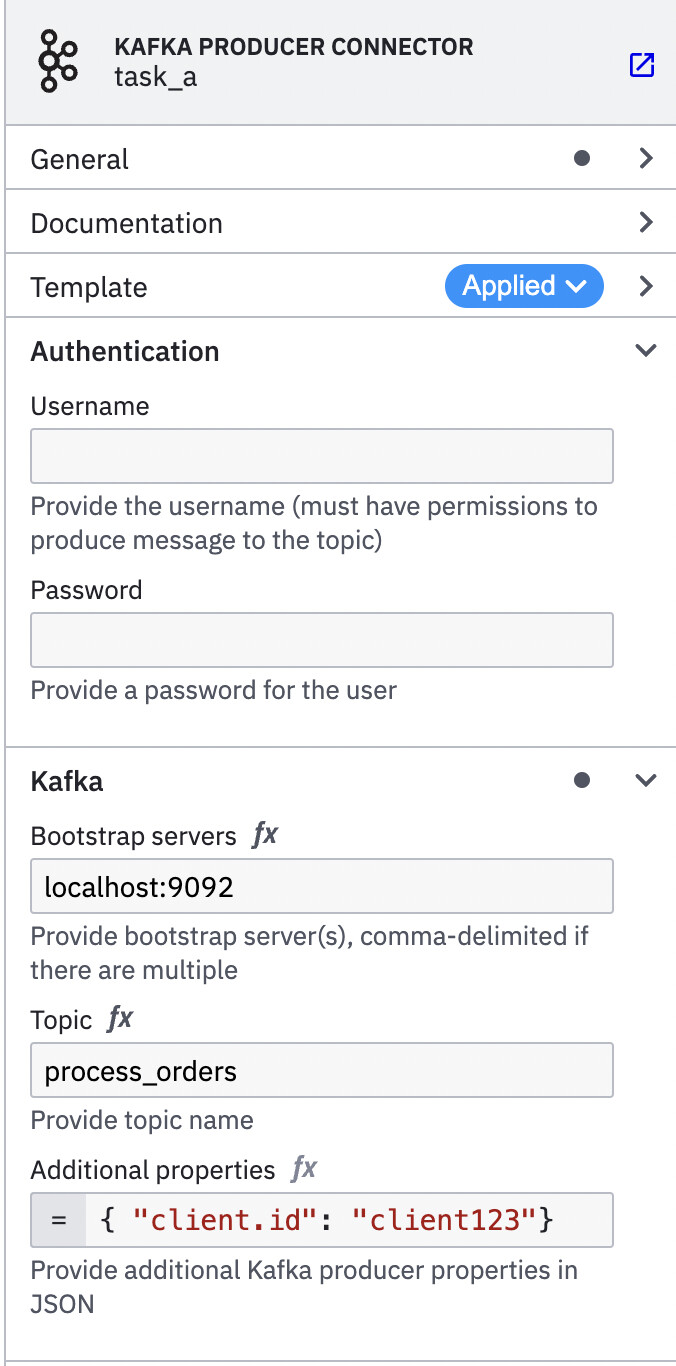Viewport: 676px width, 1366px height.
Task: Focus the Password input field
Action: click(x=322, y=640)
